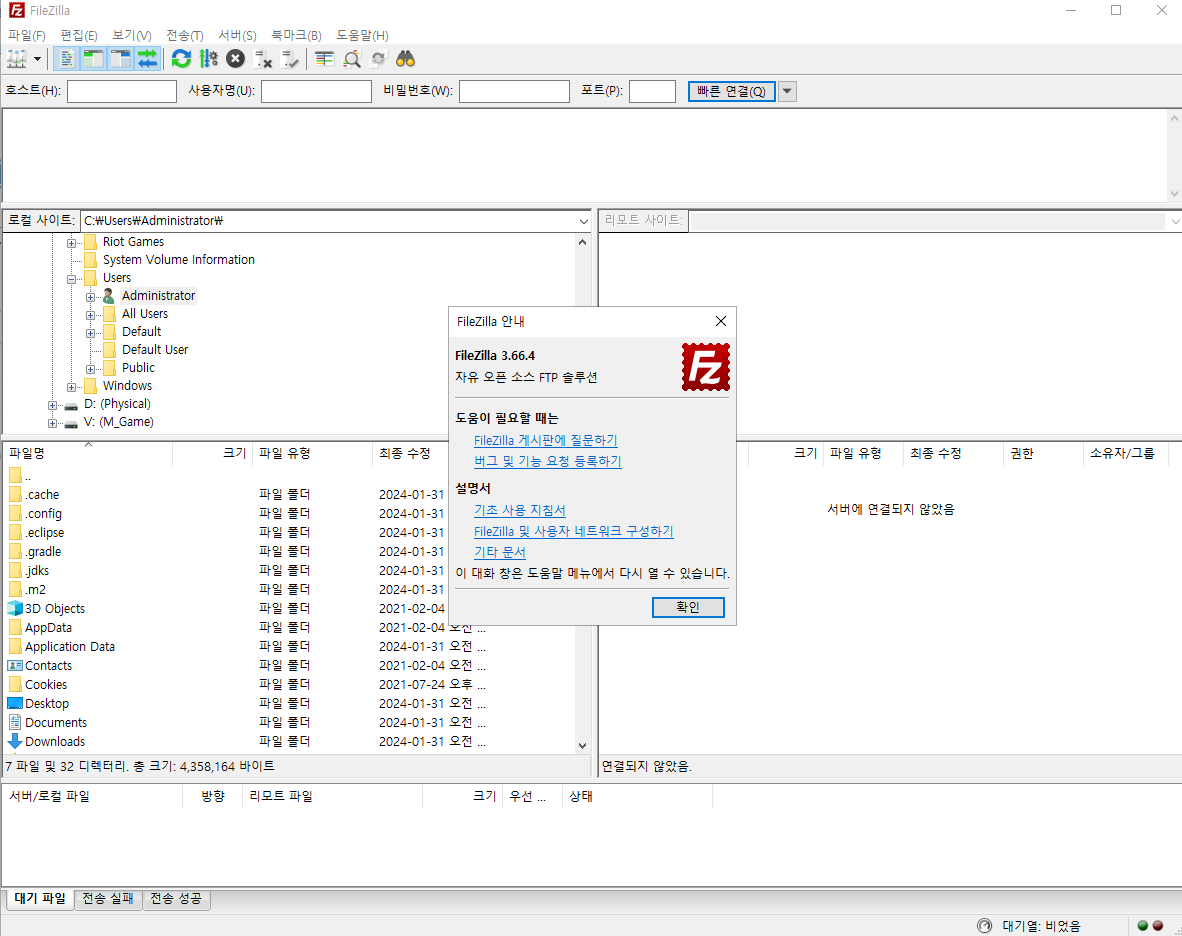Switch to the 대기 파일 tab
The width and height of the screenshot is (1182, 936).
coord(40,898)
